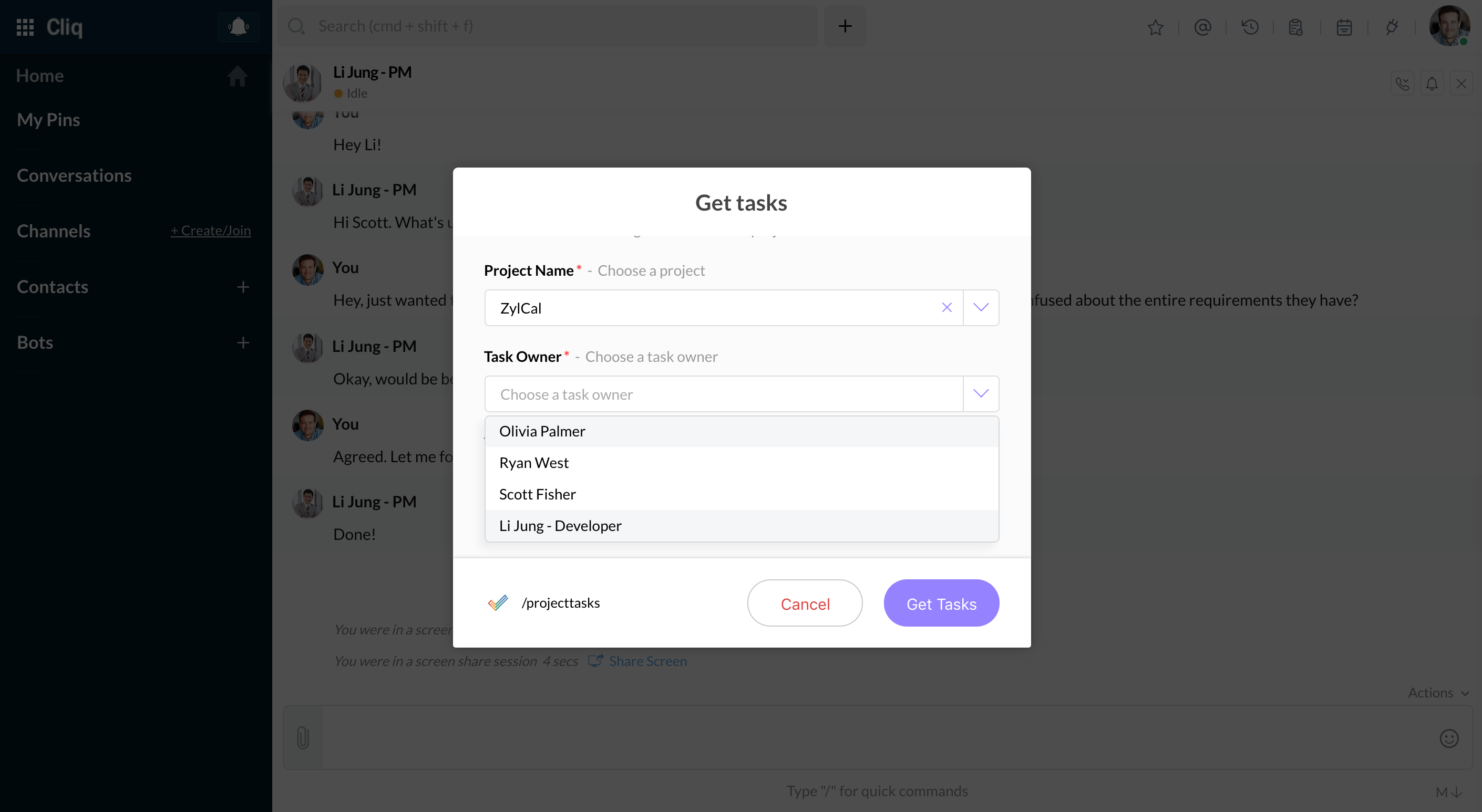Open the apps grid launcher icon

(25, 26)
